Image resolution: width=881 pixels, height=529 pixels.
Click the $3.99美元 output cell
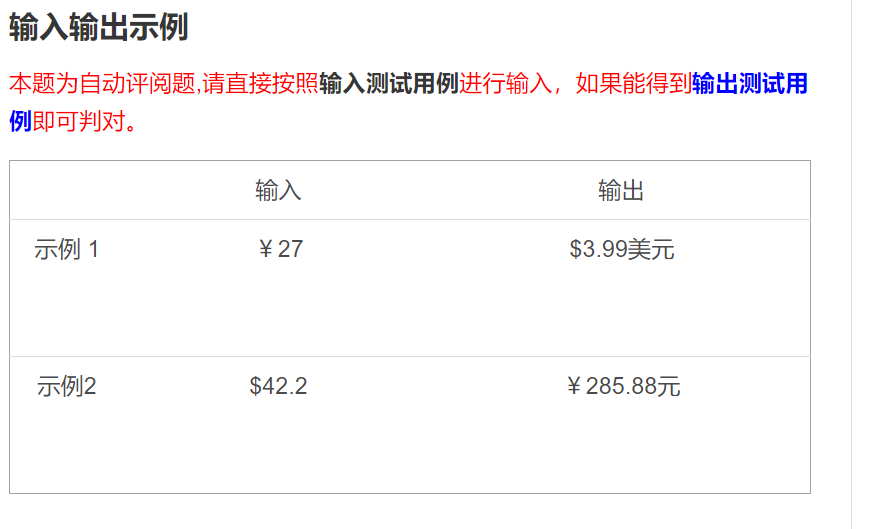point(621,250)
